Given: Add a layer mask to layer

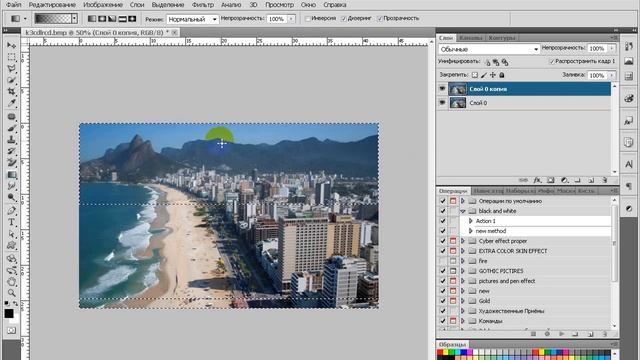Looking at the screenshot, I should pyautogui.click(x=551, y=180).
